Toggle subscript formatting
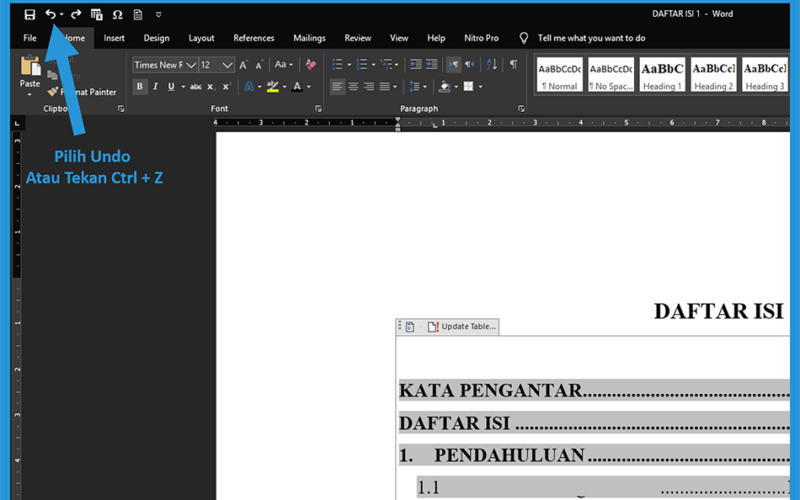800x500 pixels. [211, 87]
